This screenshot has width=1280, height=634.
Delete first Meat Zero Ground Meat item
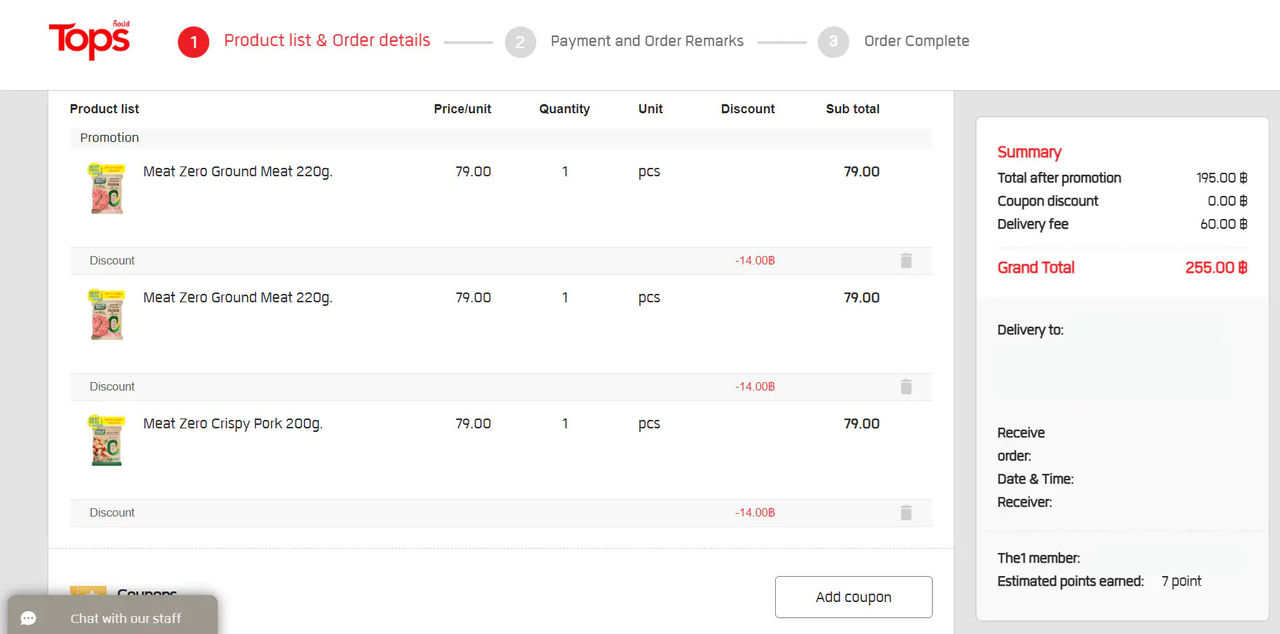[906, 260]
